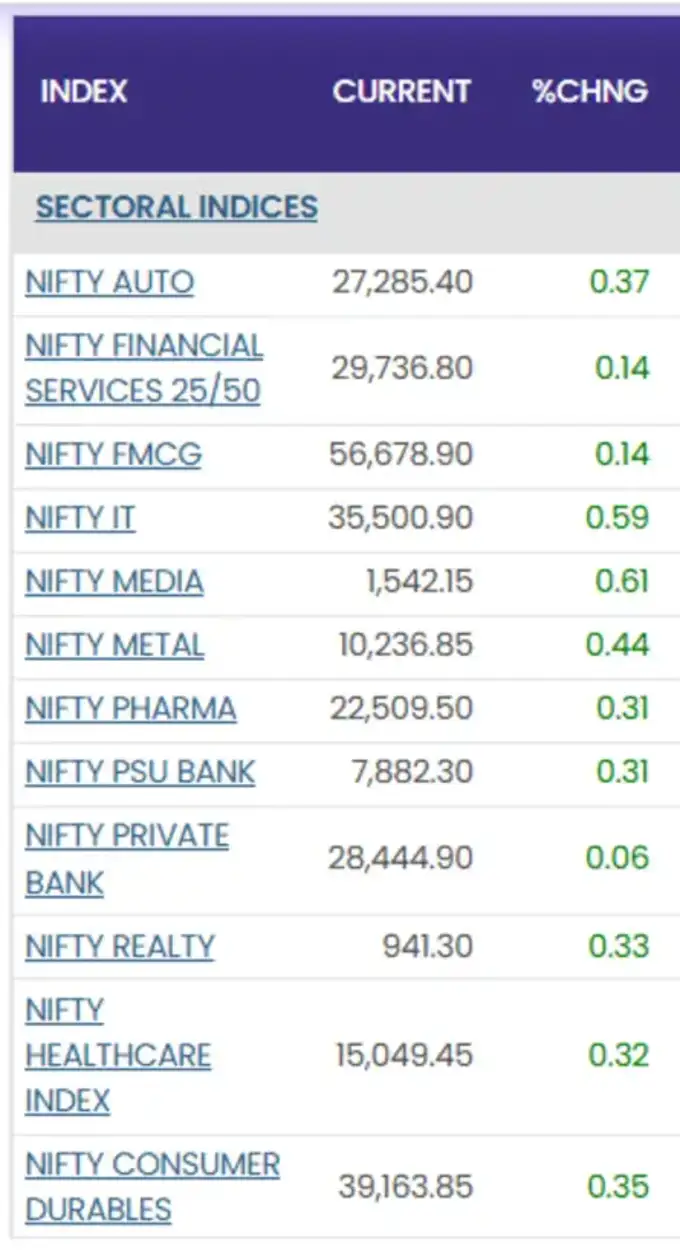
Task: Click NIFTY MEDIA's 0.61 percent change
Action: coord(620,582)
